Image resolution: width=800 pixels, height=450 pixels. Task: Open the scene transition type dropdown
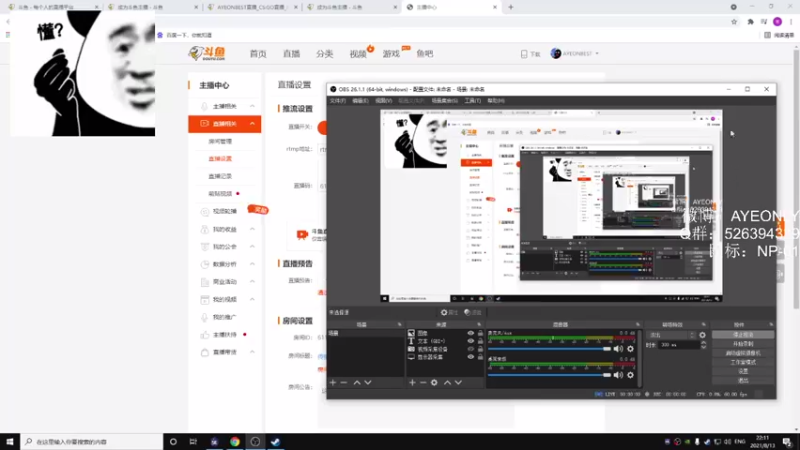[671, 335]
